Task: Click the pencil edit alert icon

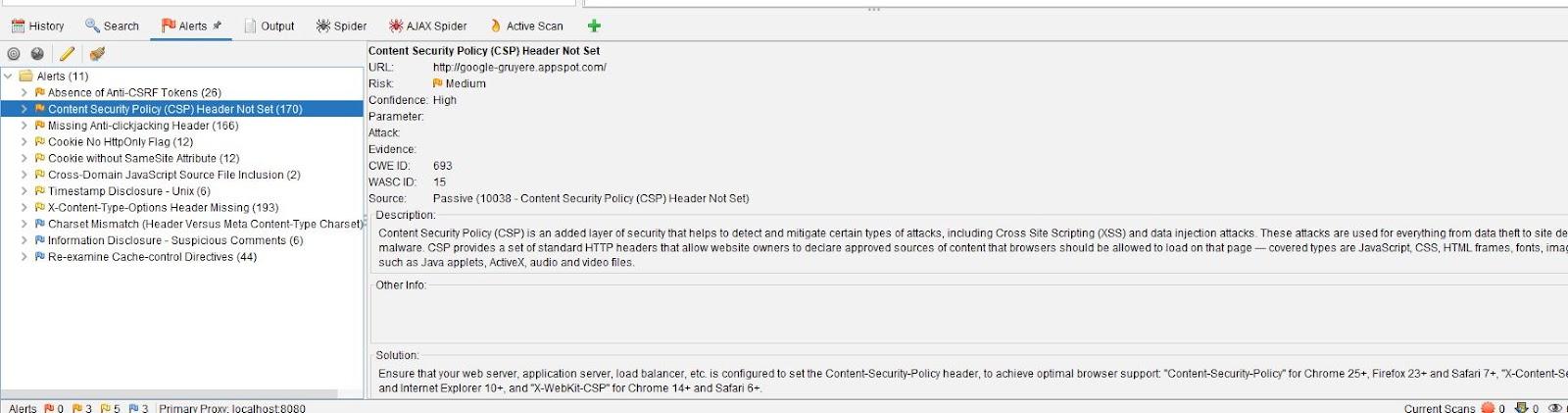Action: click(67, 54)
